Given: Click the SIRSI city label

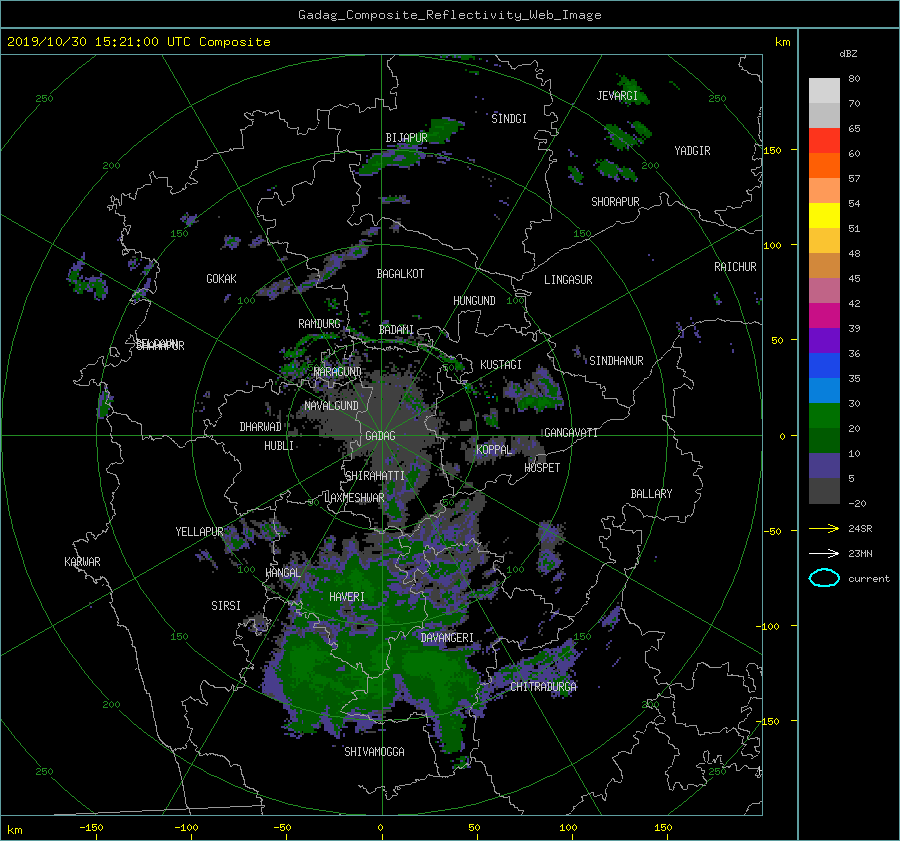Looking at the screenshot, I should tap(226, 606).
